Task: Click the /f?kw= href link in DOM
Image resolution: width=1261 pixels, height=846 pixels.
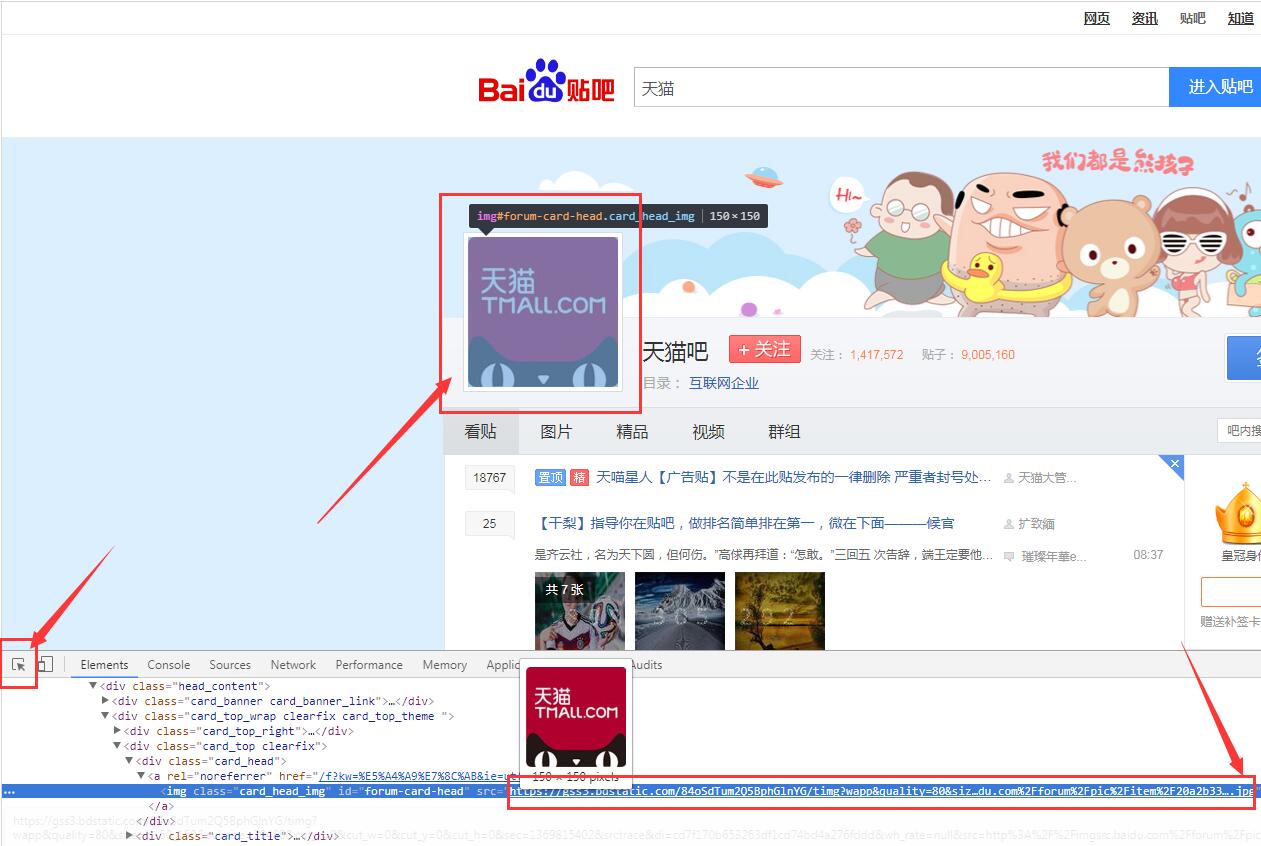Action: point(419,776)
